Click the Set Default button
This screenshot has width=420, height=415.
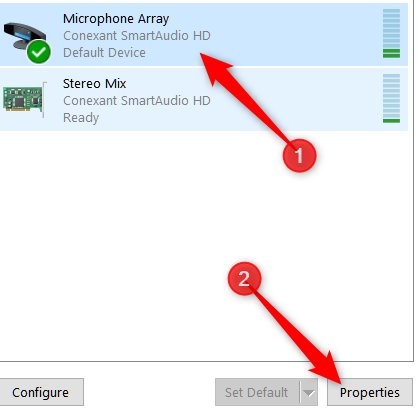coord(258,392)
